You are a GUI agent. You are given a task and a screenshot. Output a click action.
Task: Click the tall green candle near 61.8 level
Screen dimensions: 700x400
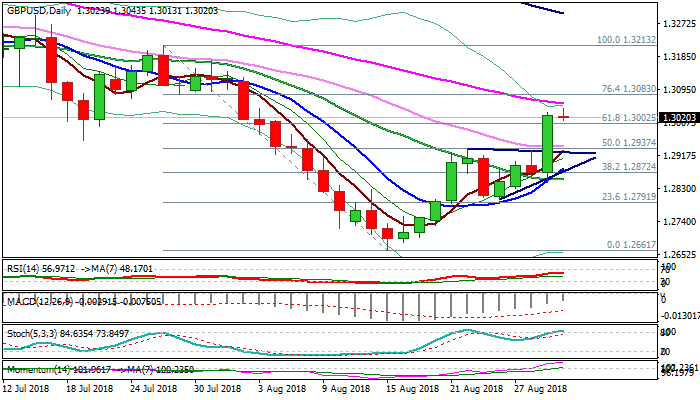point(548,142)
